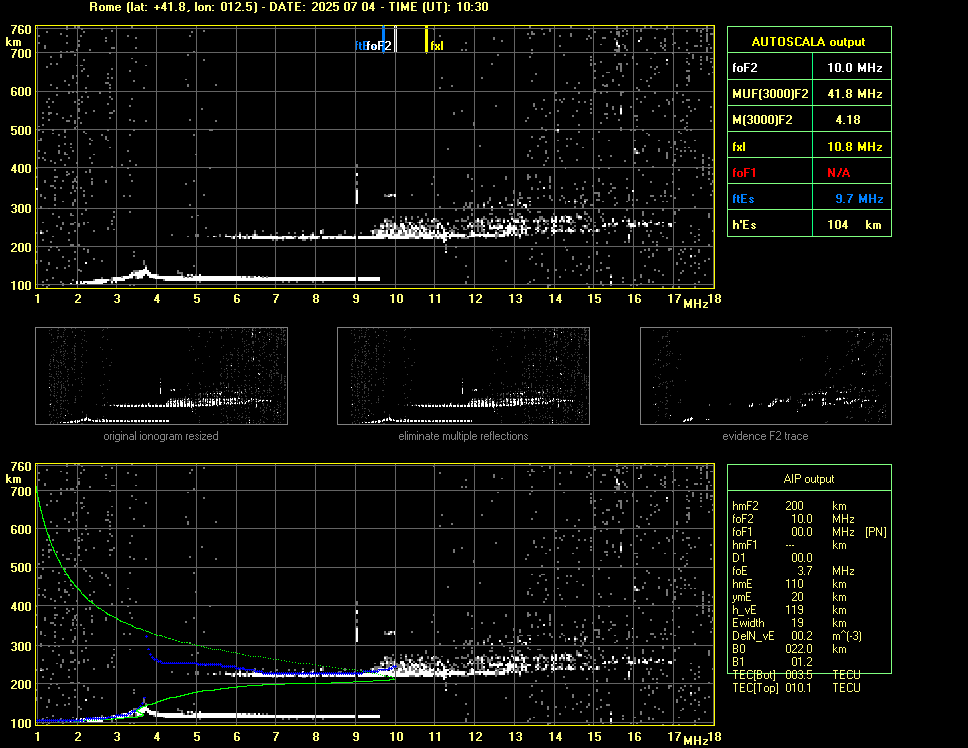Image resolution: width=968 pixels, height=748 pixels.
Task: Click the yellow fxI marker line on the top ionogram
Action: pyautogui.click(x=426, y=39)
